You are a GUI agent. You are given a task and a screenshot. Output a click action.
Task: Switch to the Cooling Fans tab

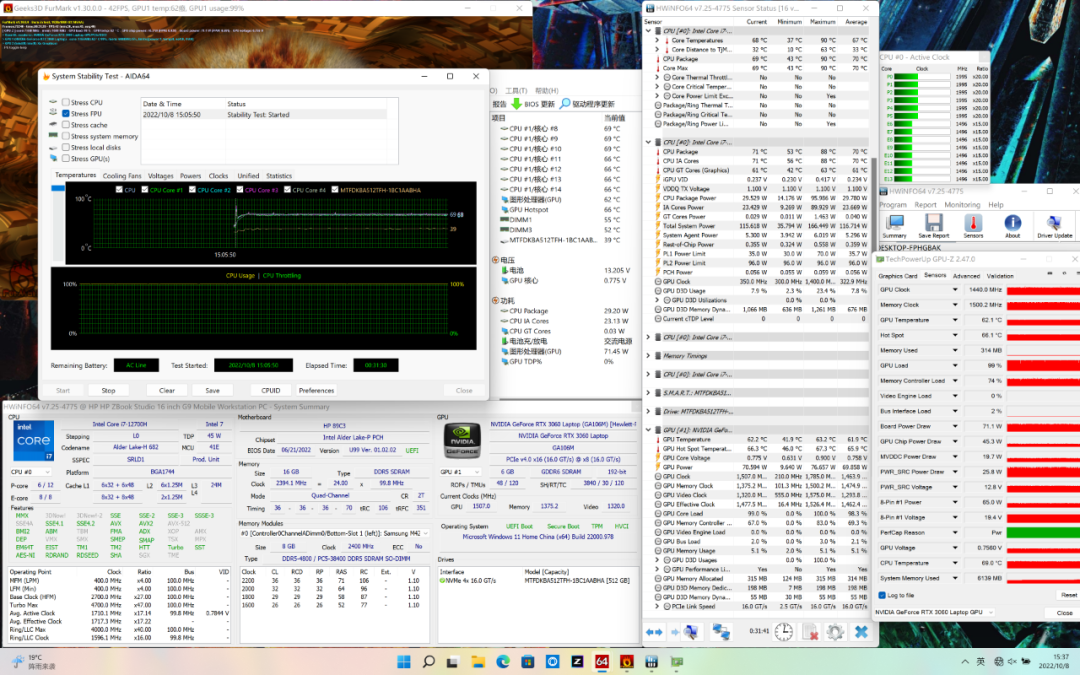(x=121, y=176)
